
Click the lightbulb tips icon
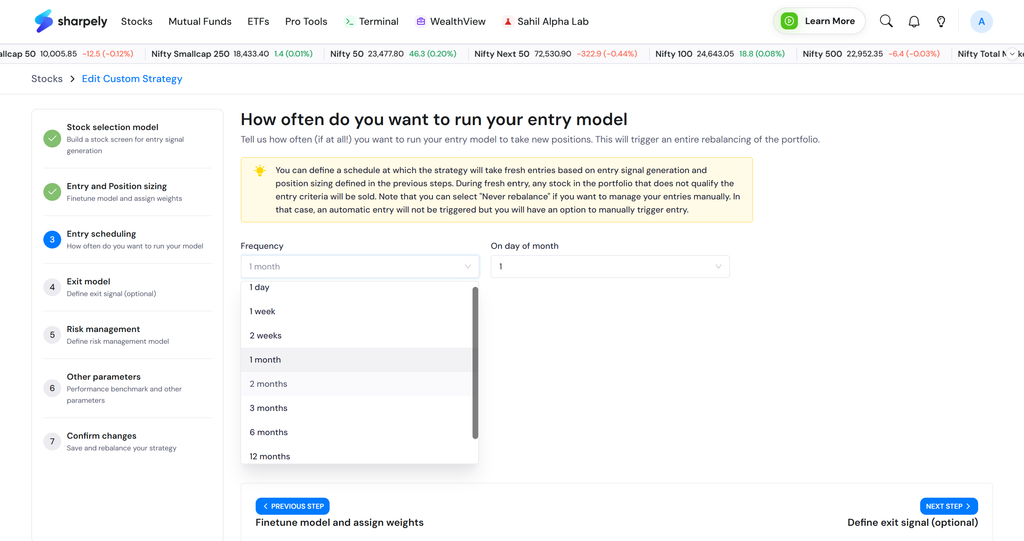941,22
